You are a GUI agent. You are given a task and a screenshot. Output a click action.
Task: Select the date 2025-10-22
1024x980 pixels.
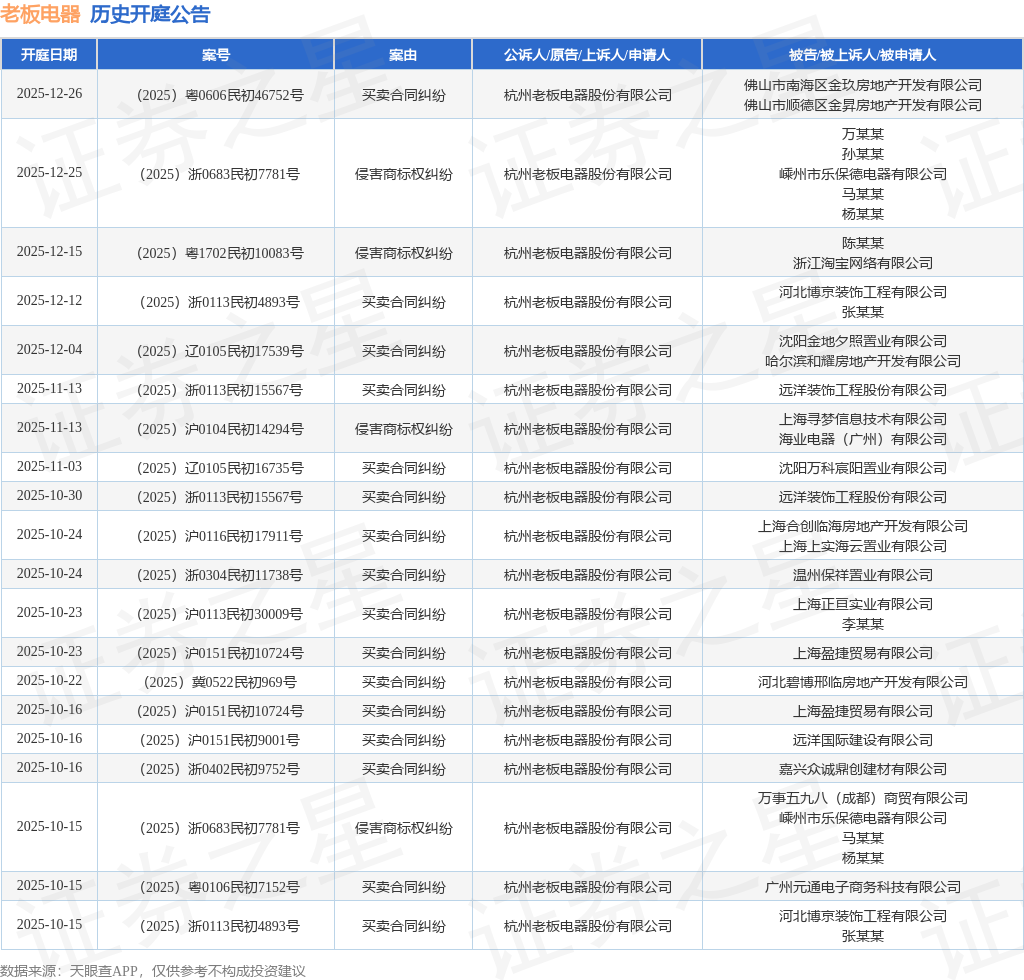[50, 680]
